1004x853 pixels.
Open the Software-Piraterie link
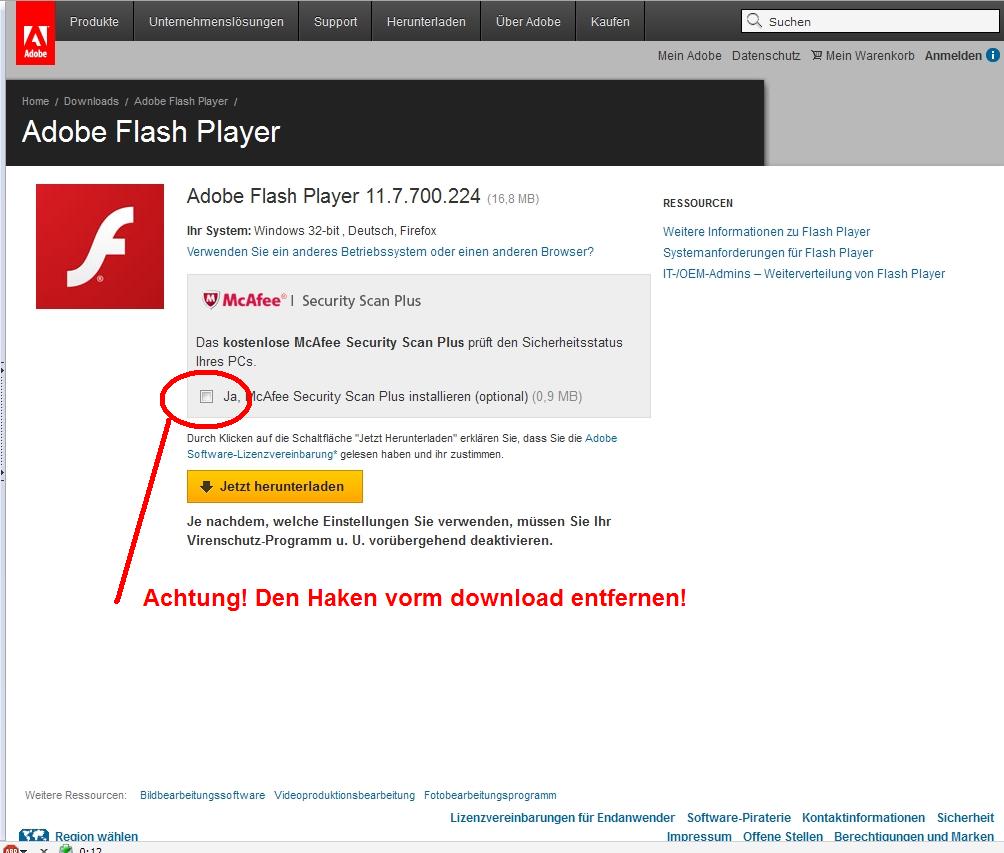pos(738,817)
